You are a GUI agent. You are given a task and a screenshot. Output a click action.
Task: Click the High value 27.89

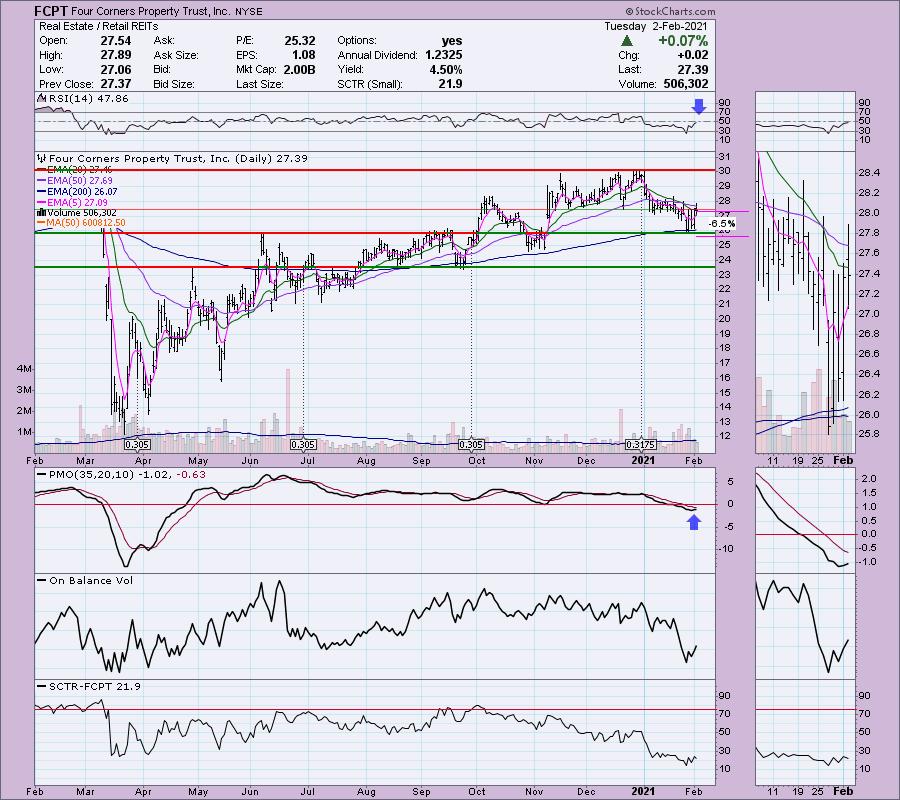click(115, 55)
